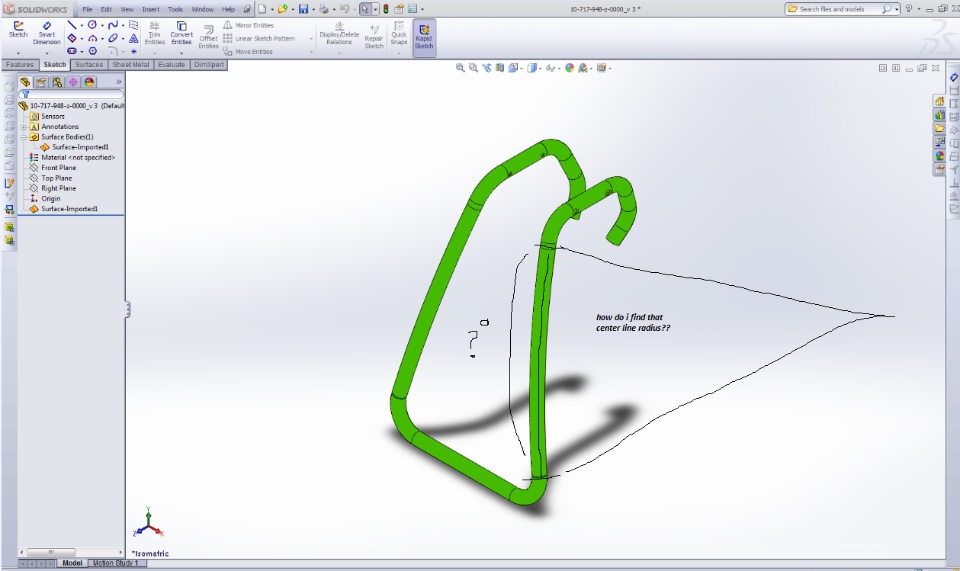Select the Arc sketch tool
The height and width of the screenshot is (571, 960).
[92, 38]
